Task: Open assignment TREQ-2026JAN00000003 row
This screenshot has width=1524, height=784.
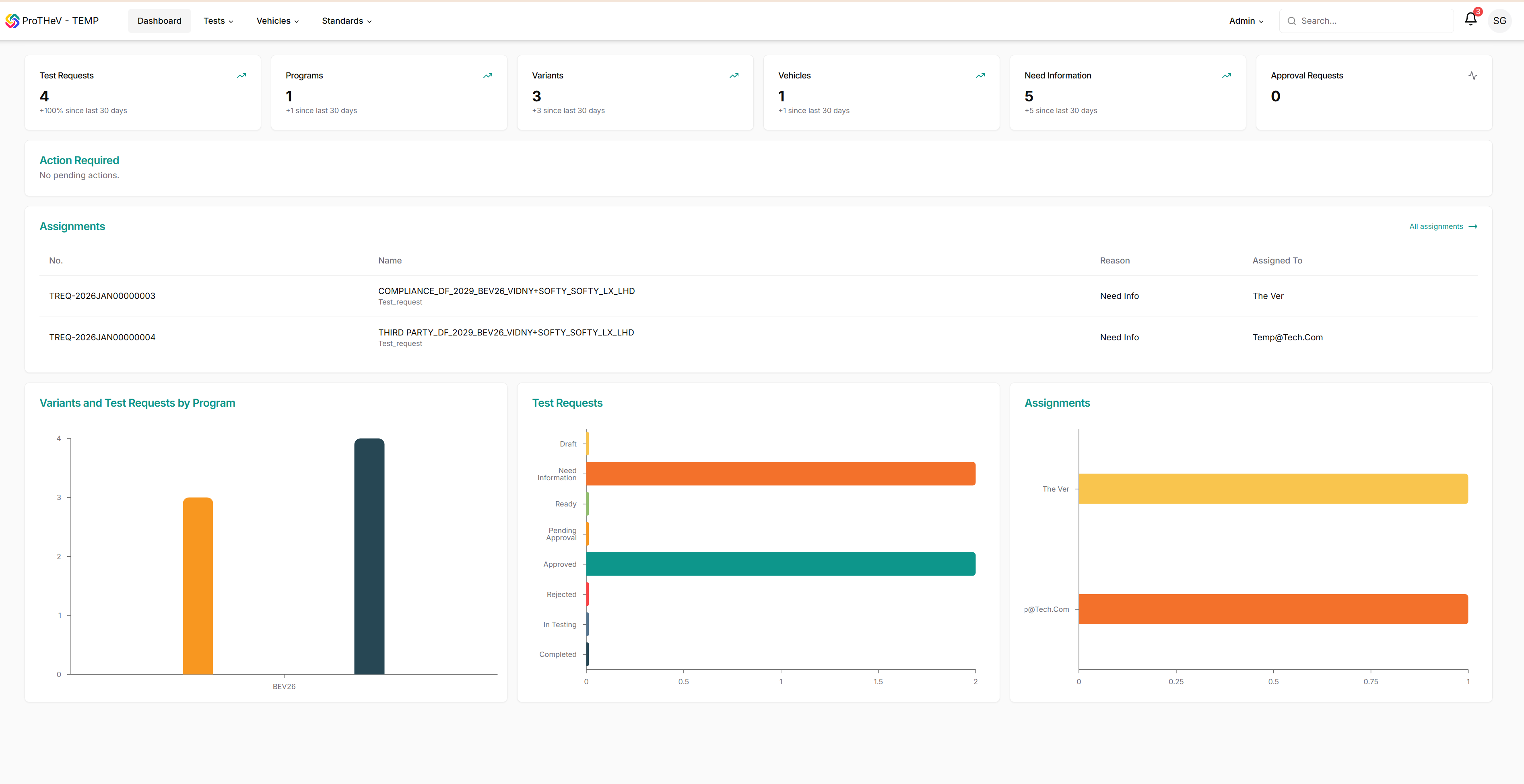Action: pos(102,296)
